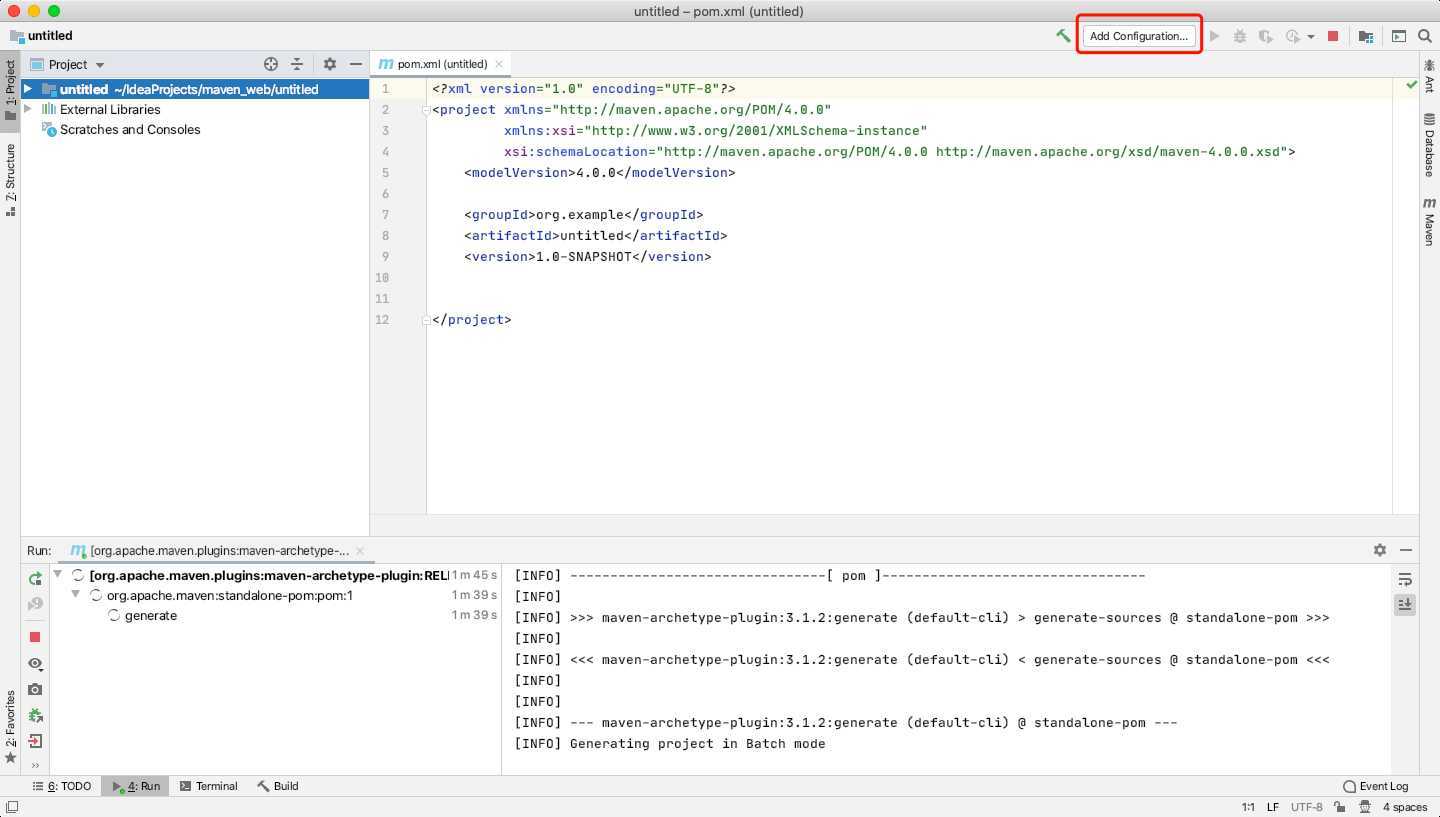This screenshot has height=817, width=1440.
Task: Open the 2: Favorites side tab
Action: click(10, 727)
